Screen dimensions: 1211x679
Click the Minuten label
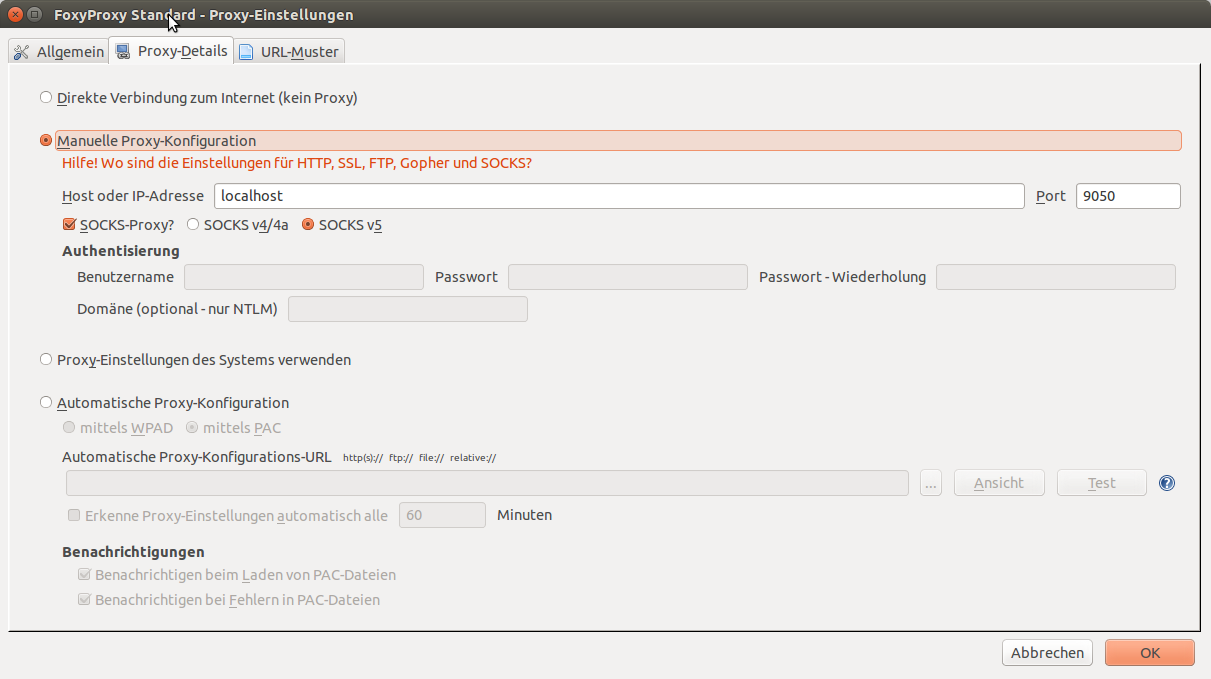(x=525, y=515)
